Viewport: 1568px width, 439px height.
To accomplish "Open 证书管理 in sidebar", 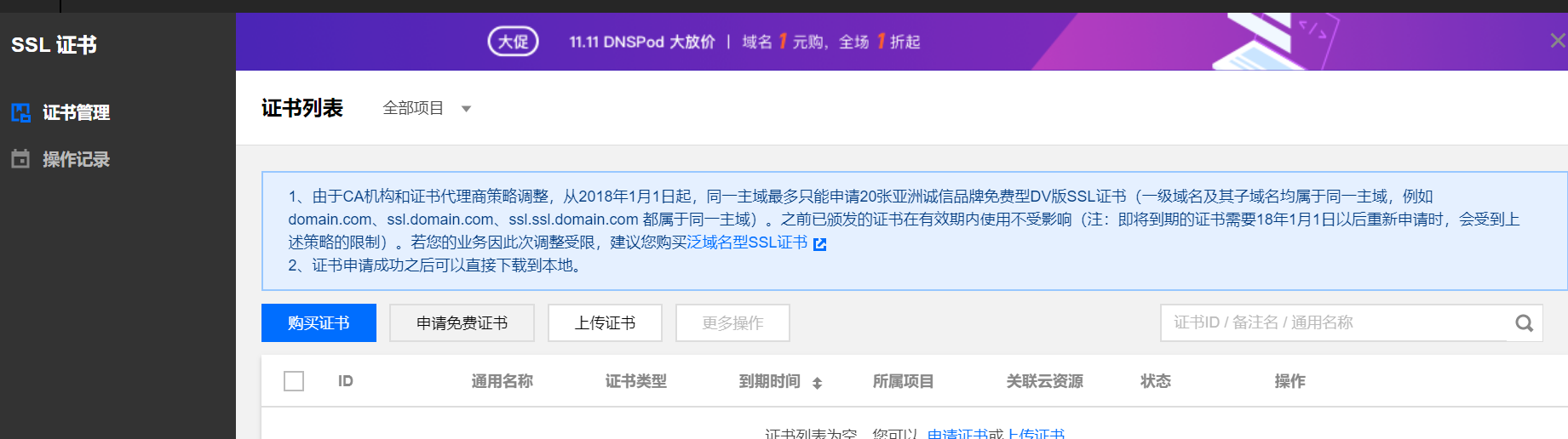I will tap(76, 112).
